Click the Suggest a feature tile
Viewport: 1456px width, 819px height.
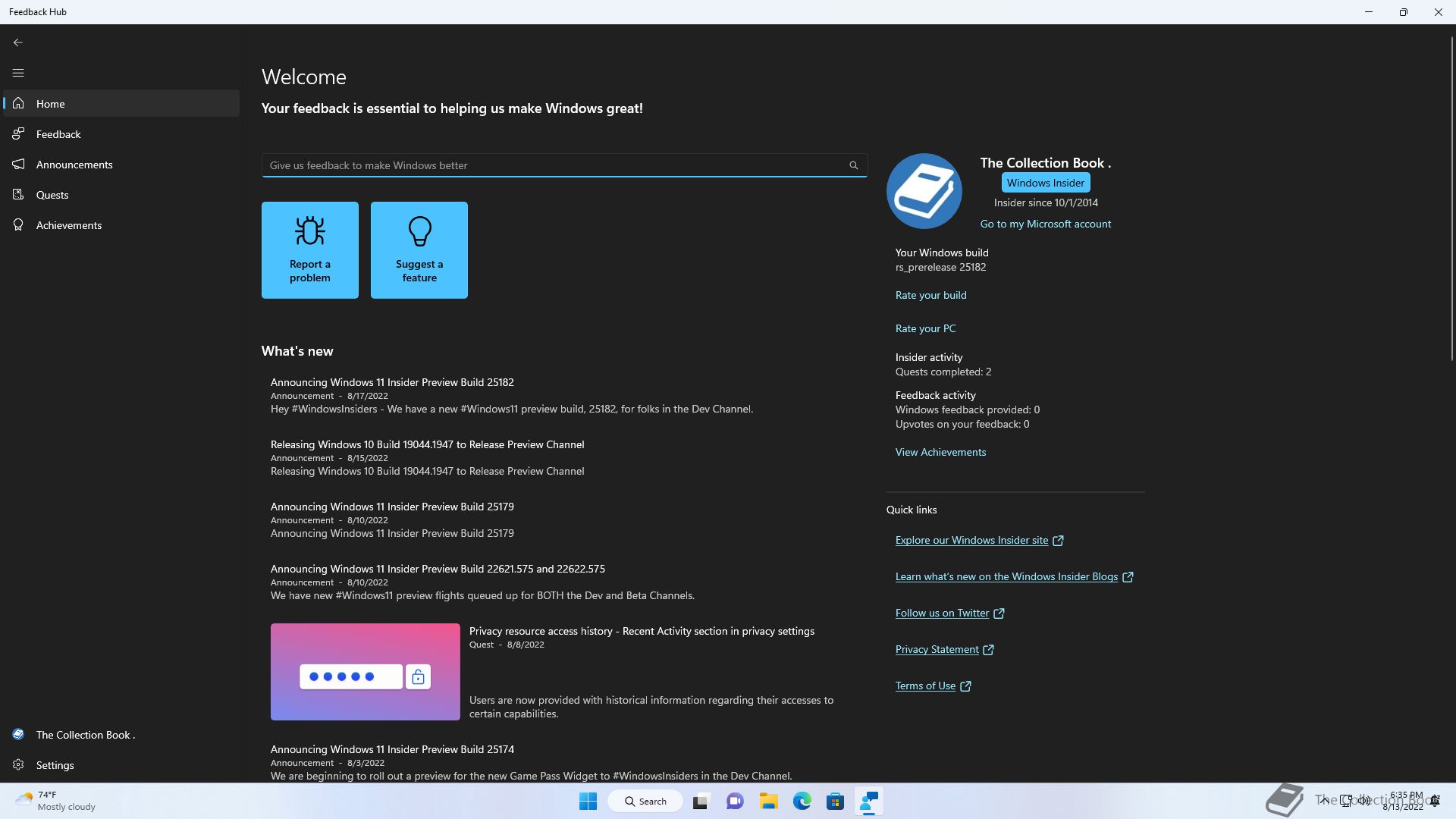point(419,250)
